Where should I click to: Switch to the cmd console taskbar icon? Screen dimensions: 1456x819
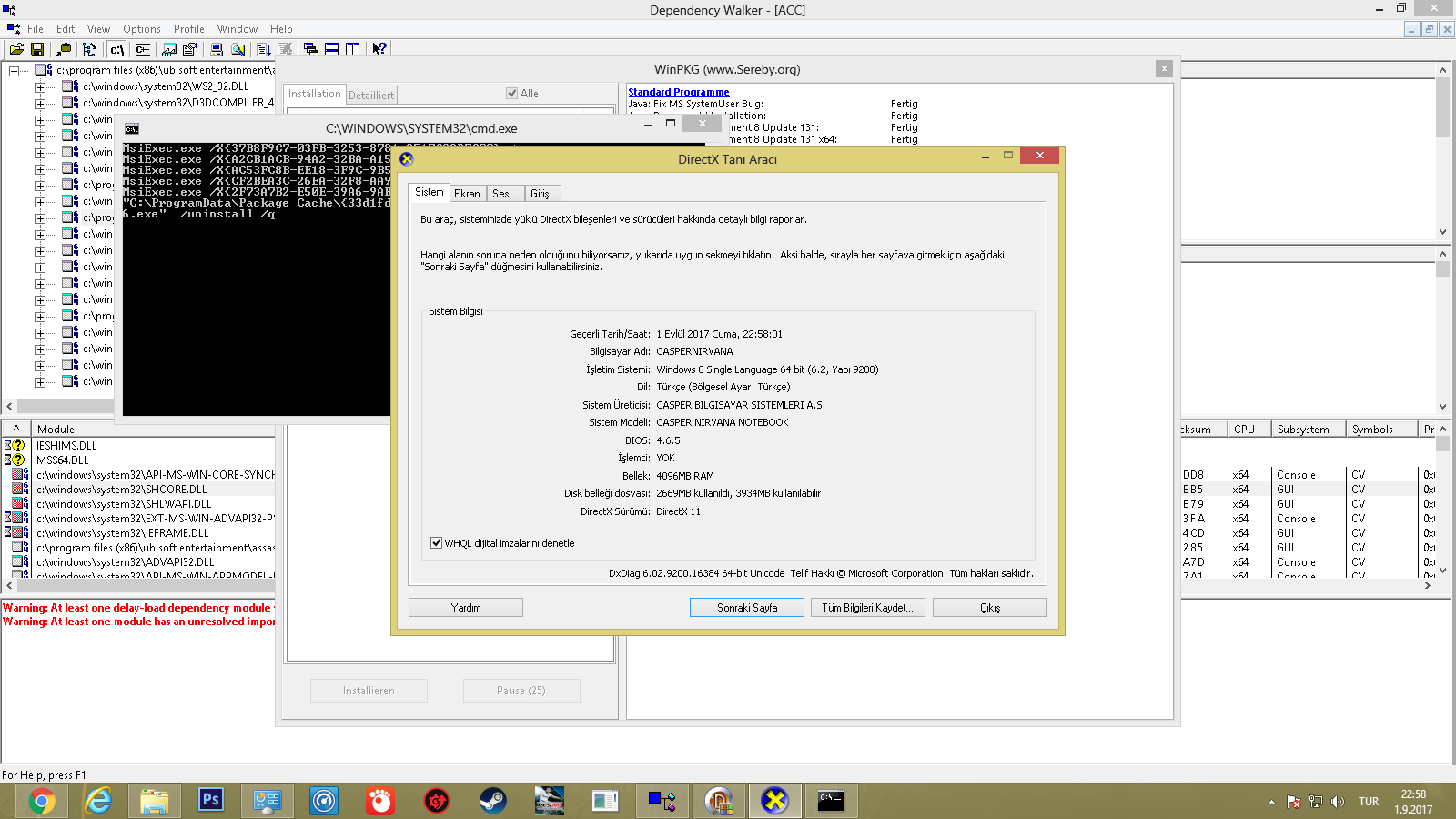831,801
